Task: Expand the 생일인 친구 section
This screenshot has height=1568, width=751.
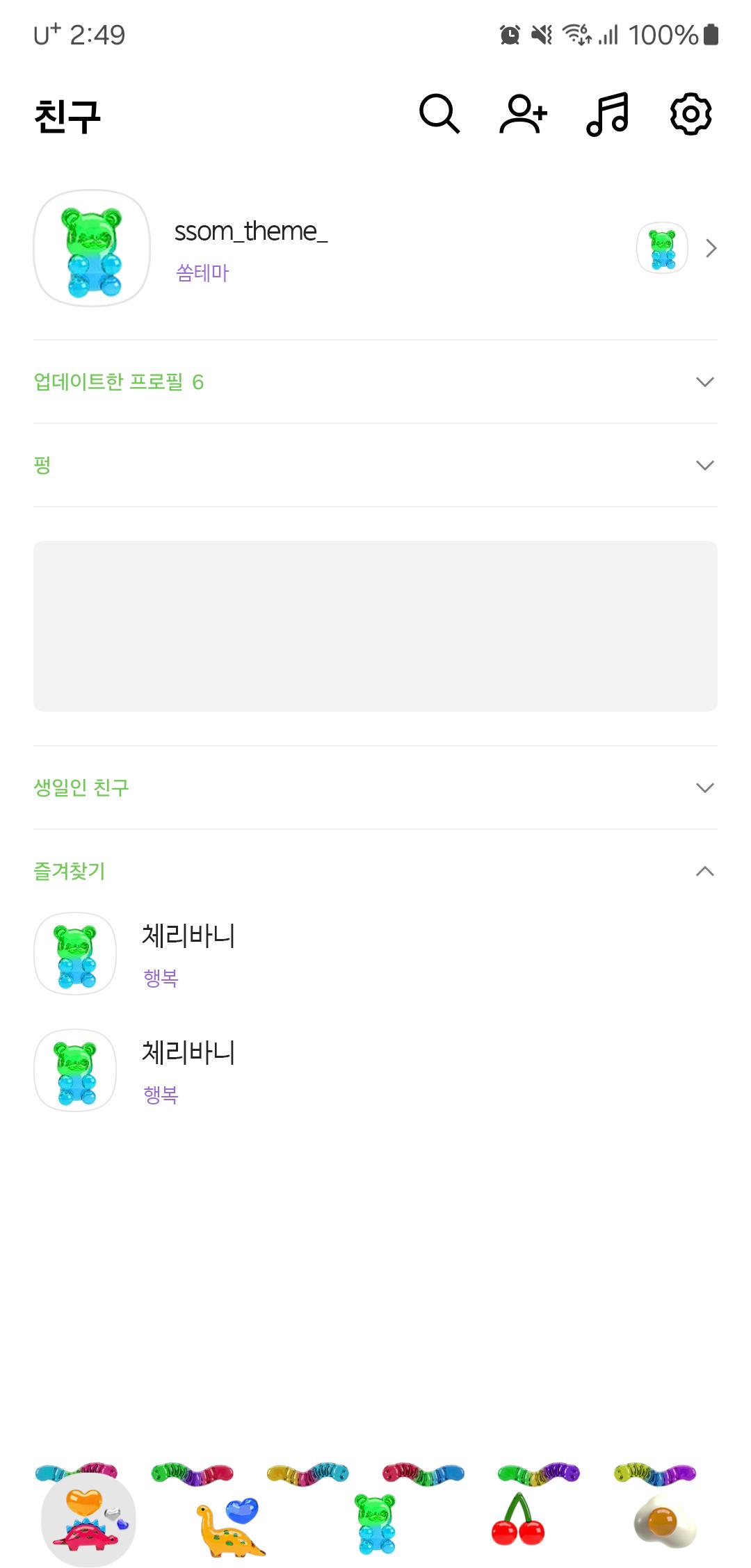Action: [375, 787]
